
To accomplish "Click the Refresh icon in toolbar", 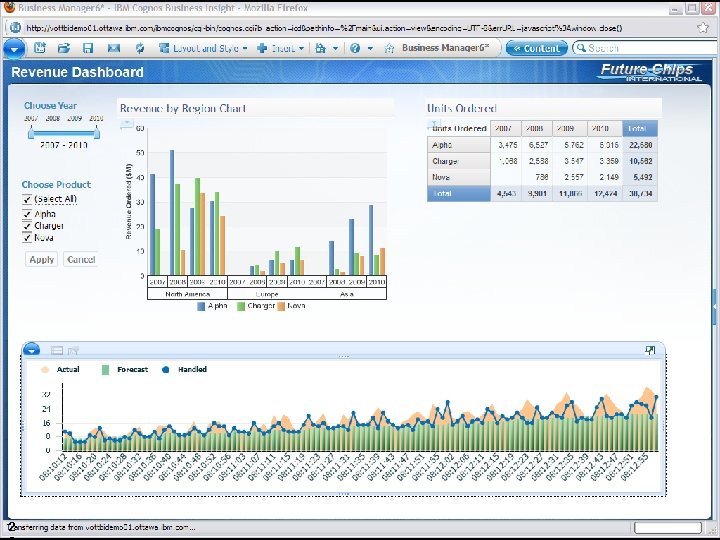I will [x=140, y=48].
